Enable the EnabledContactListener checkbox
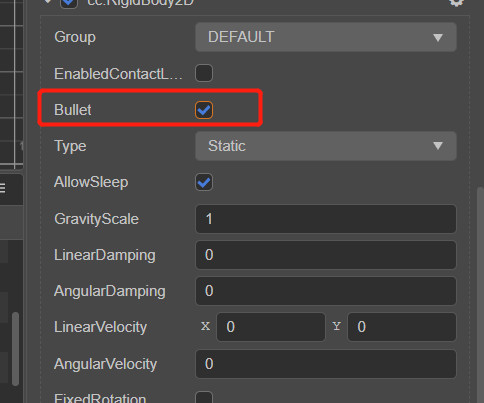Viewport: 484px width, 403px height. click(x=204, y=73)
